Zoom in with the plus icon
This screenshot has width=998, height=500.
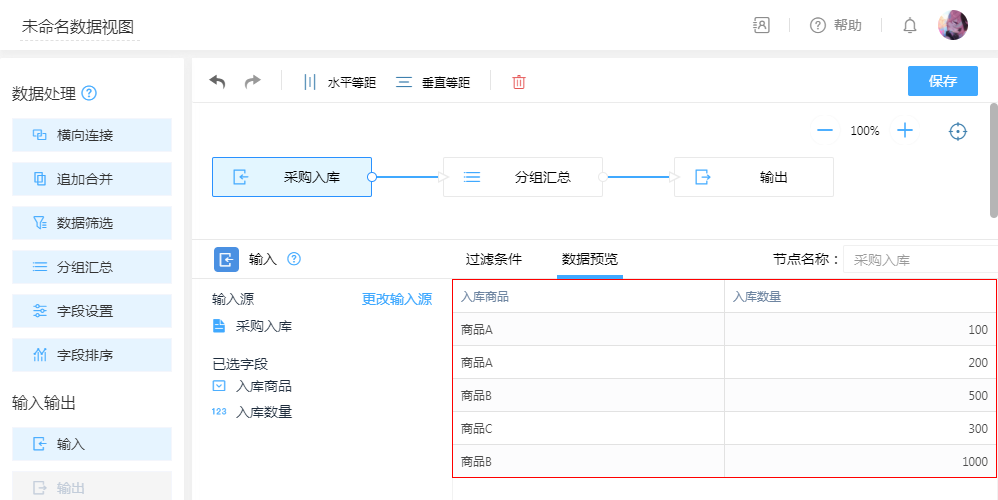pyautogui.click(x=905, y=131)
